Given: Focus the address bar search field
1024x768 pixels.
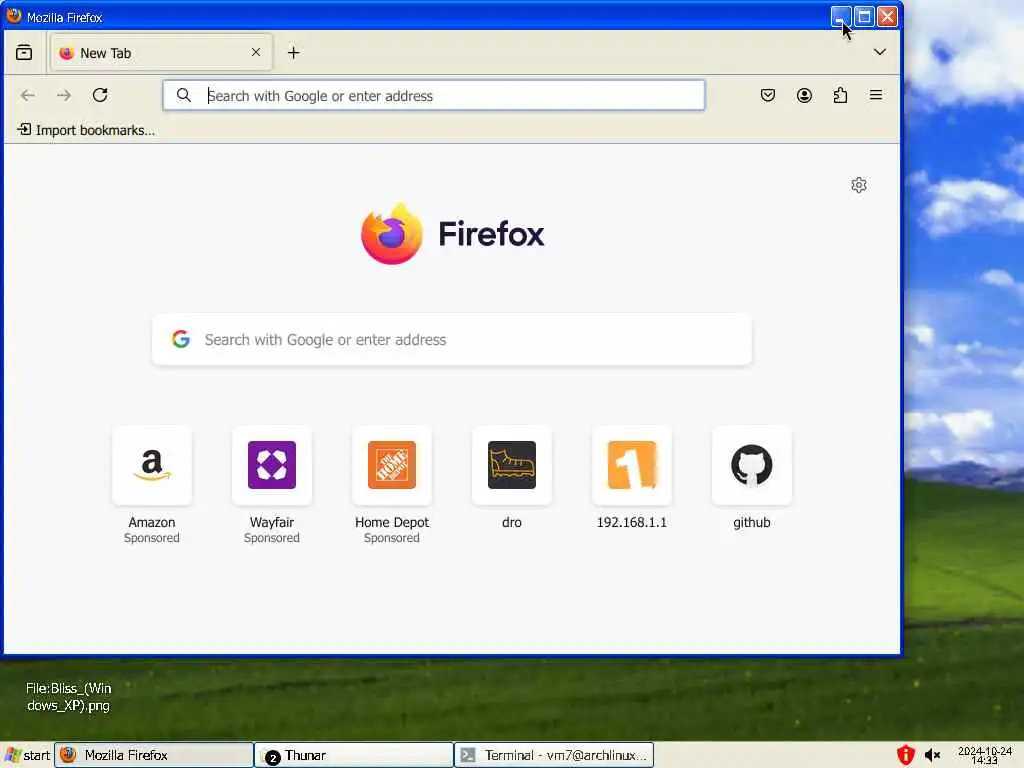Looking at the screenshot, I should coord(434,95).
